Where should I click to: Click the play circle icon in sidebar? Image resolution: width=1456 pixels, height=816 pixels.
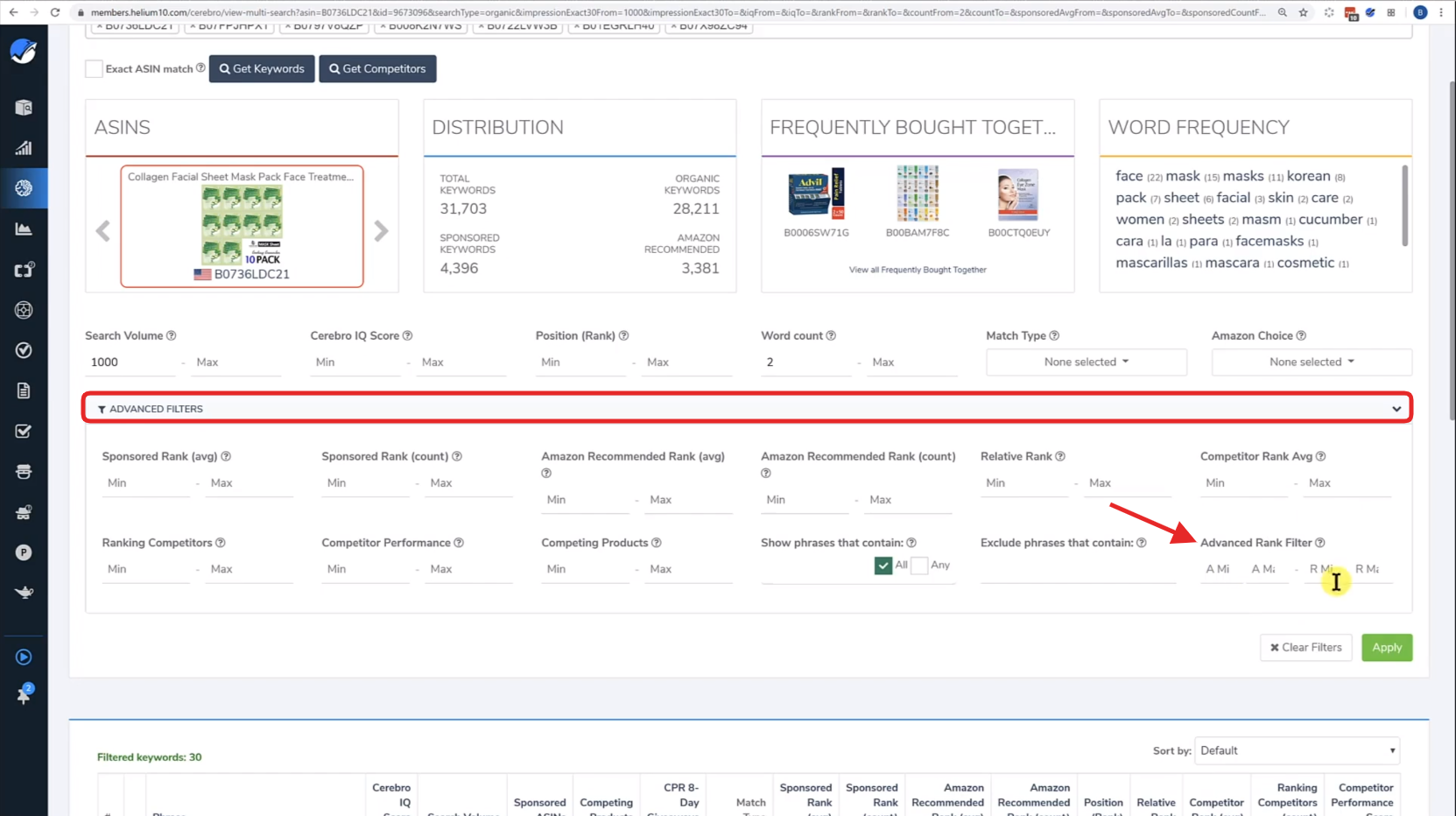coord(24,657)
